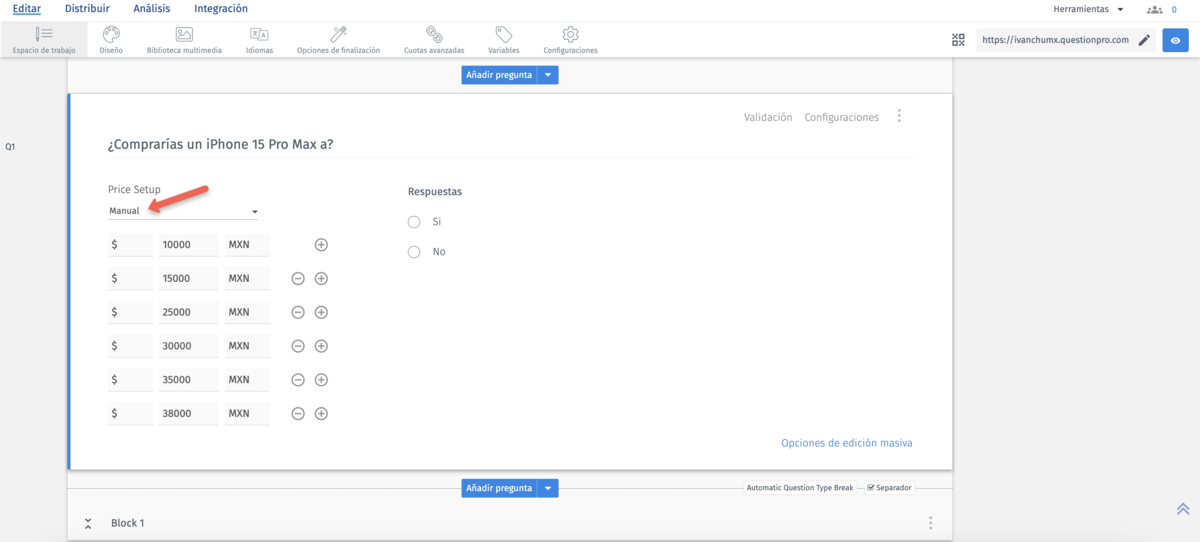Click the users count icon
This screenshot has width=1200, height=542.
(1155, 9)
